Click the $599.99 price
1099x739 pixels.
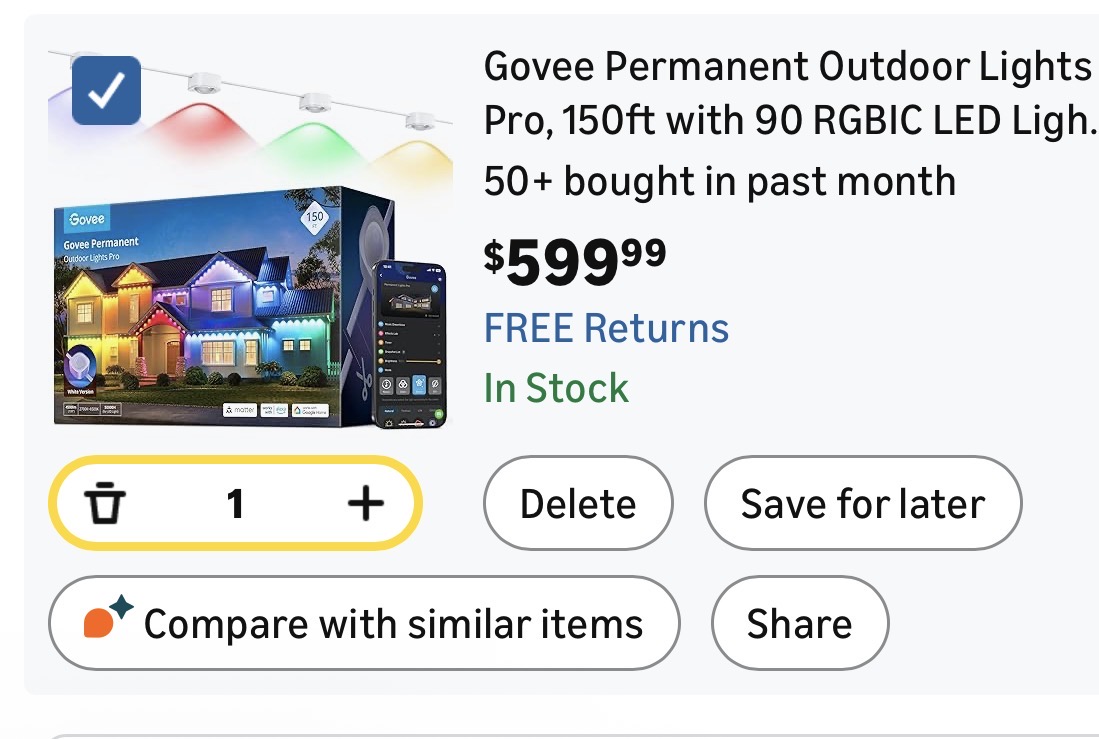pyautogui.click(x=575, y=259)
